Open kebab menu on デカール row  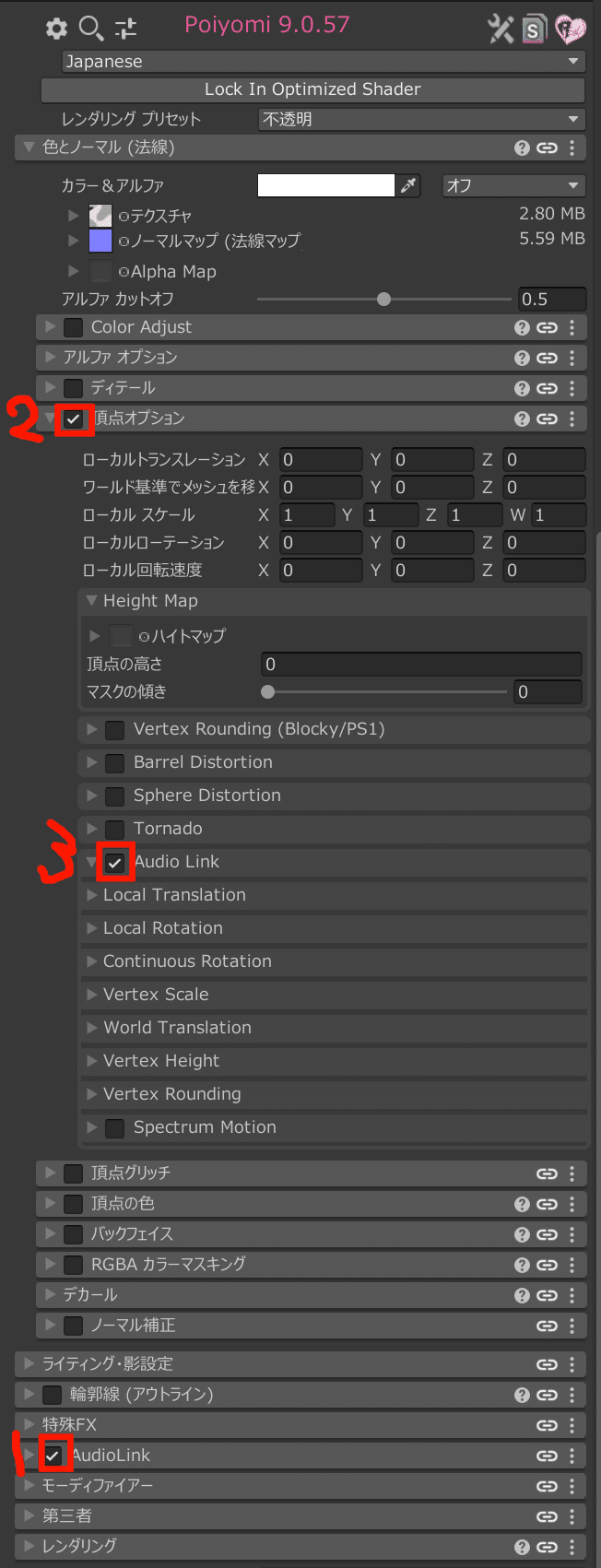[x=572, y=1295]
